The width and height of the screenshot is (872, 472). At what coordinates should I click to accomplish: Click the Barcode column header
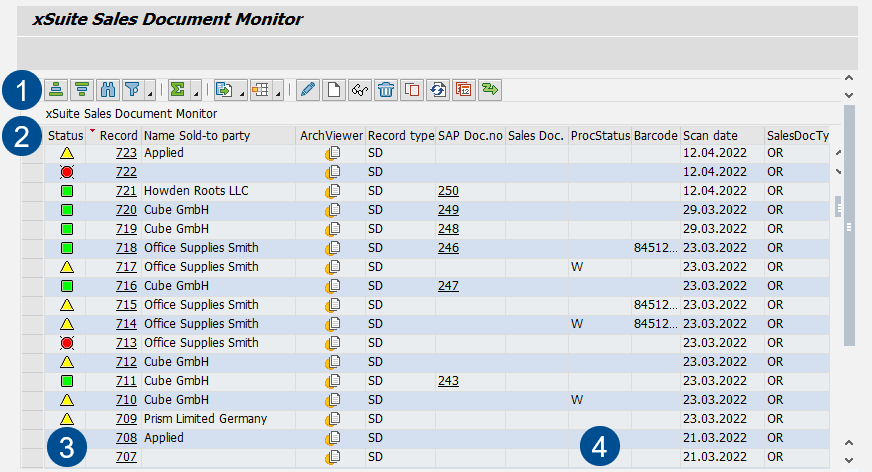(656, 136)
